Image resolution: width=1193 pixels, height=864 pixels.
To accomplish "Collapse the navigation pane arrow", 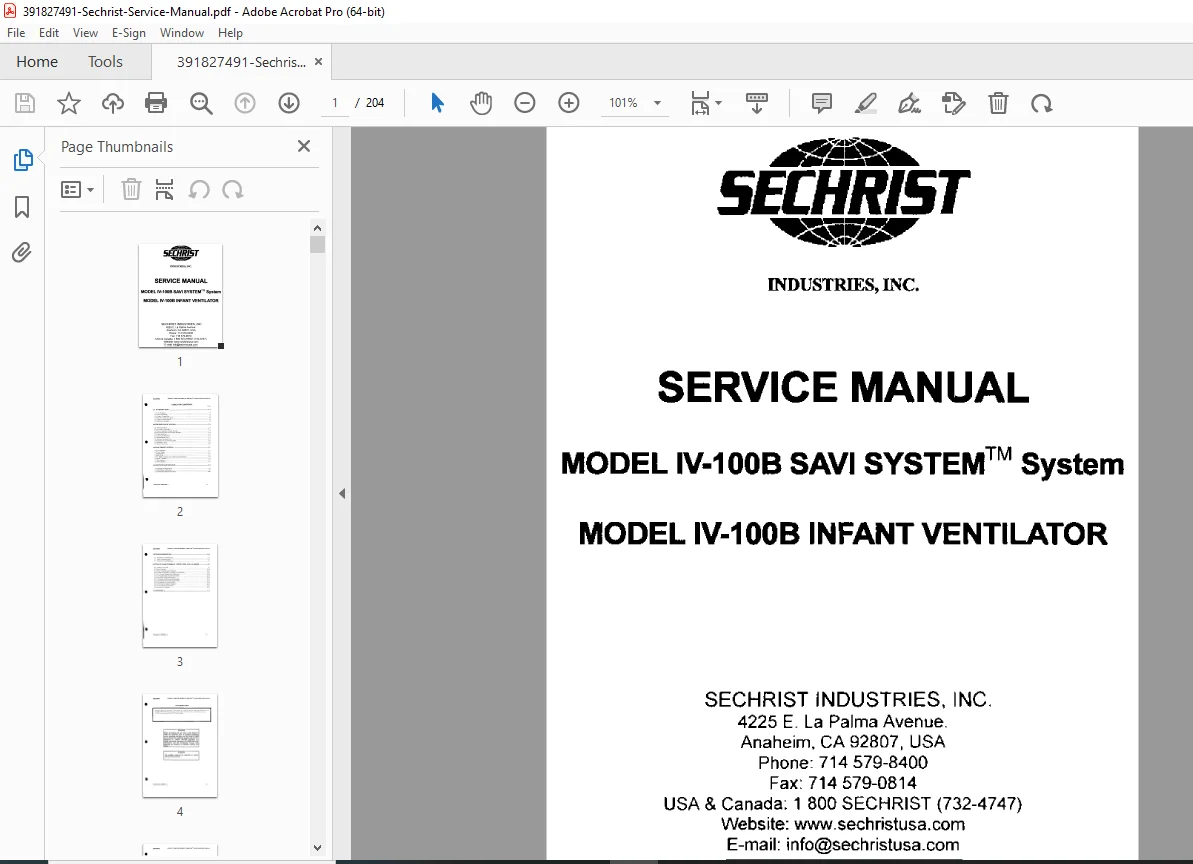I will [342, 494].
